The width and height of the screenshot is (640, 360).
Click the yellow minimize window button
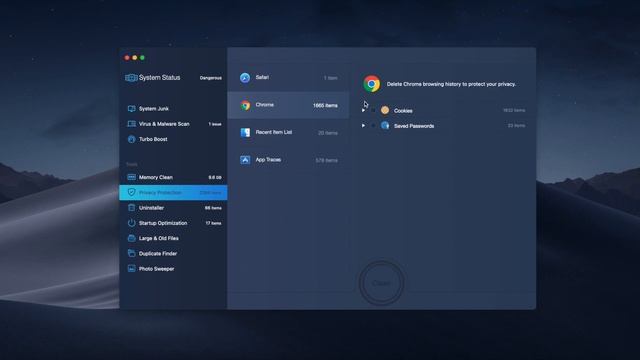[135, 58]
